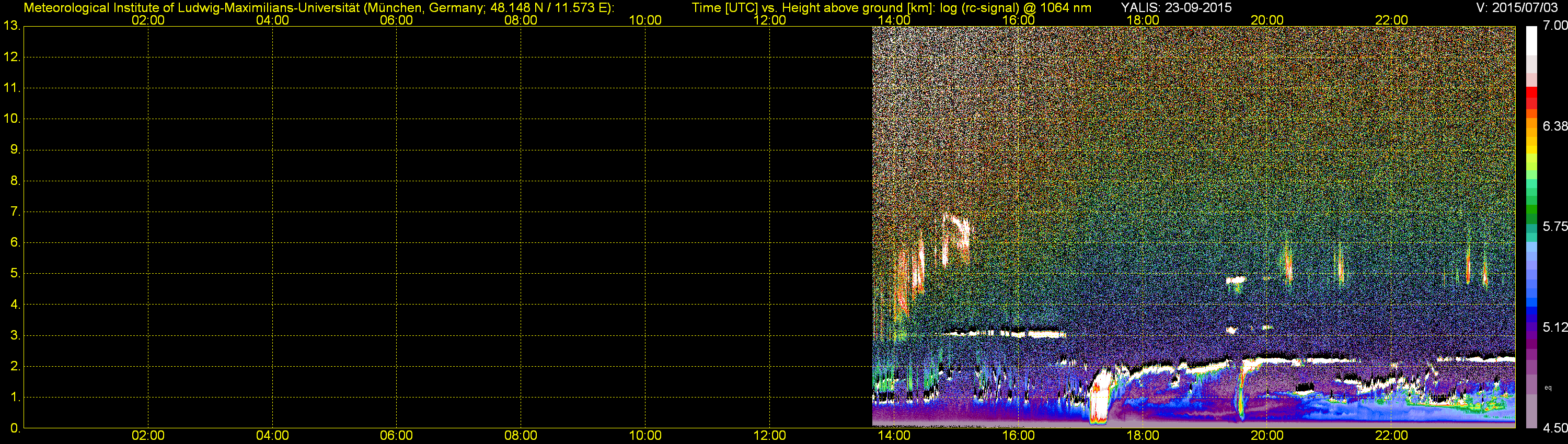Click the 2 km height axis label
1568x444 pixels.
[x=15, y=367]
